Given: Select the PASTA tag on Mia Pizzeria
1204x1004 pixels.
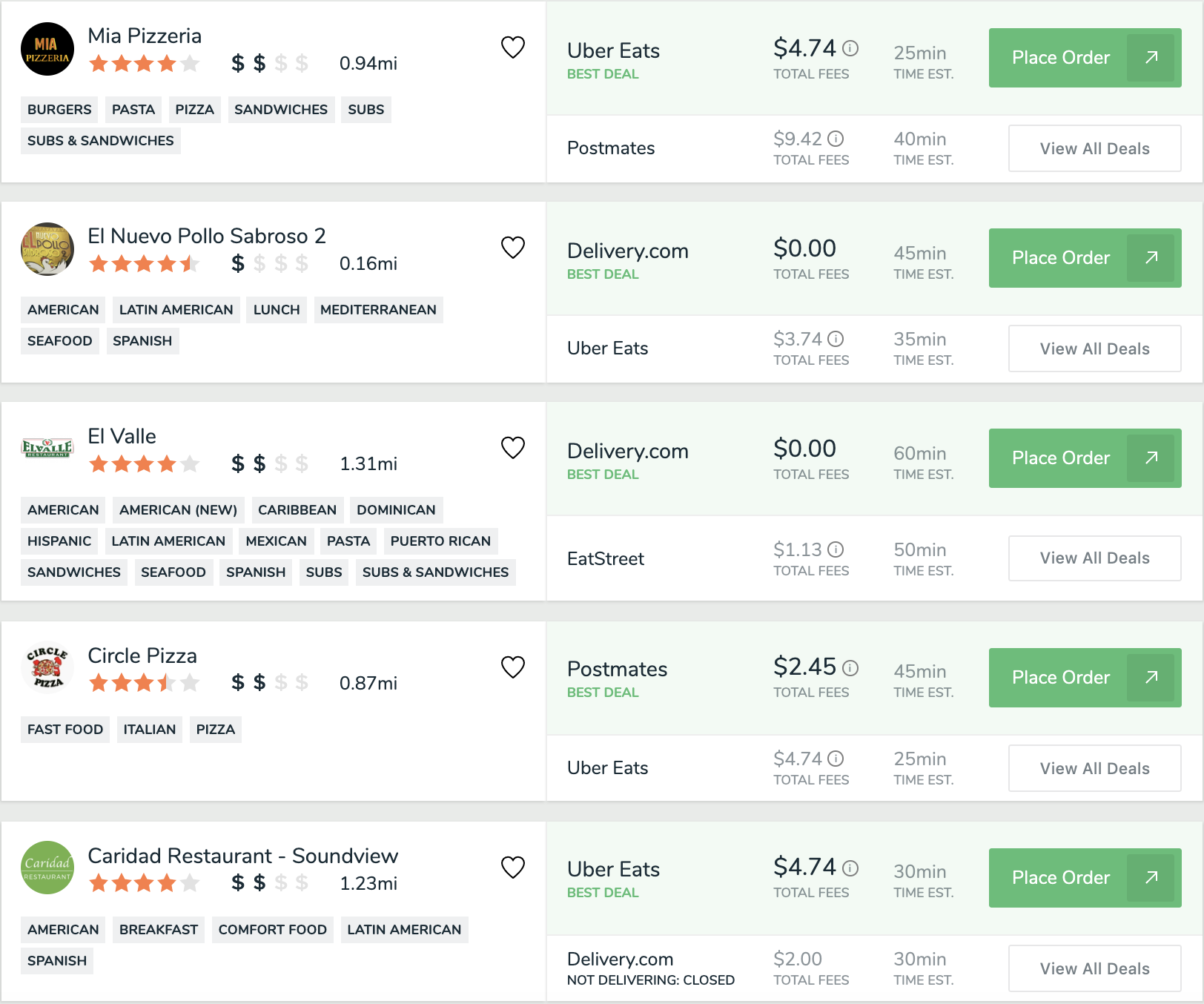Looking at the screenshot, I should [x=133, y=110].
